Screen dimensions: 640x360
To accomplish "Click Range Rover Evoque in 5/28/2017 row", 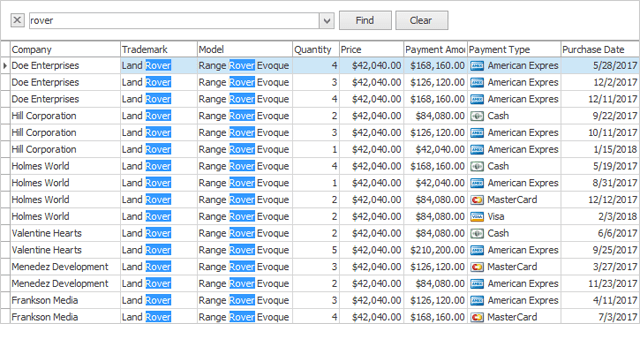I will pos(244,65).
